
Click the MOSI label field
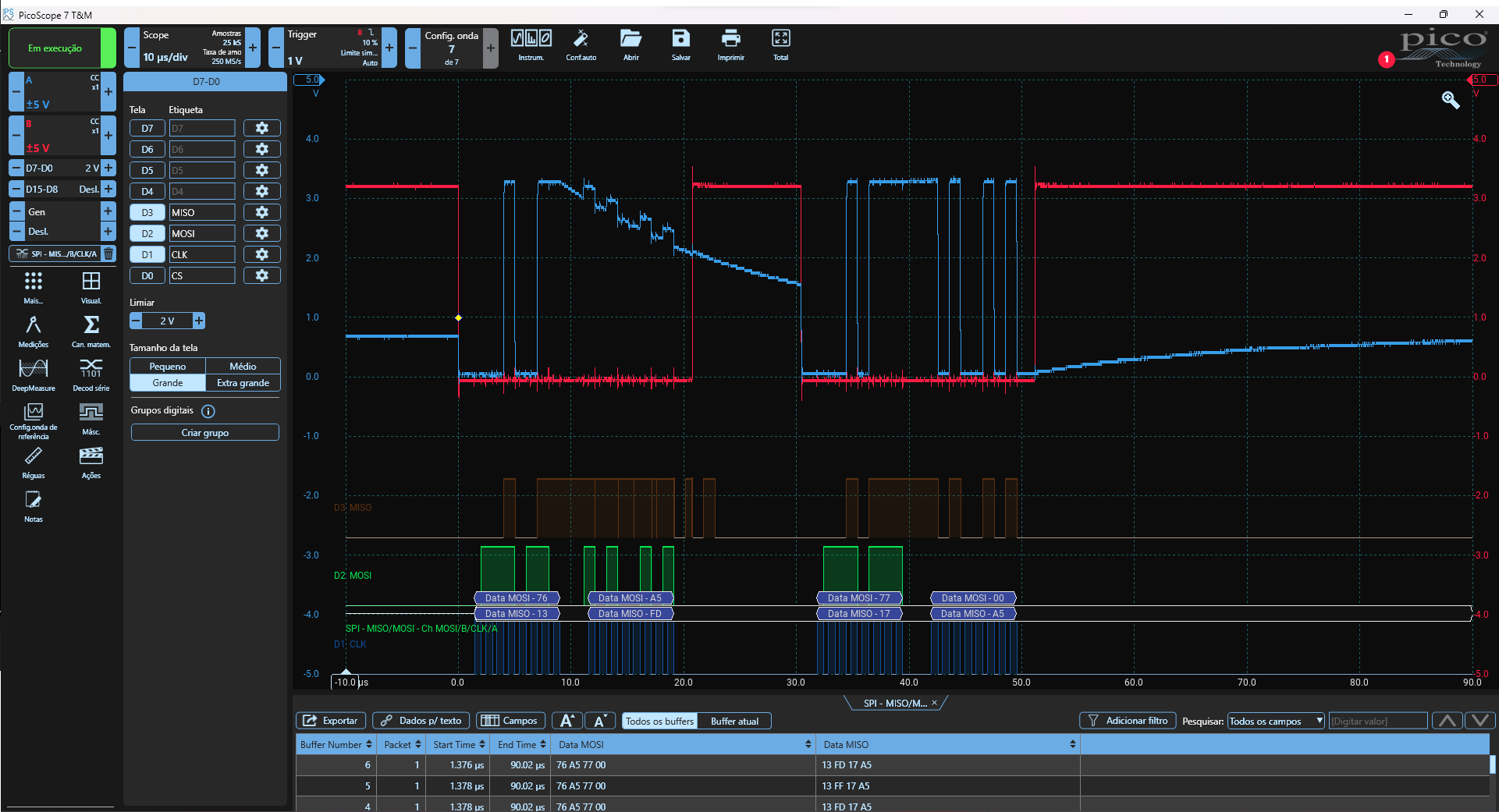[202, 233]
